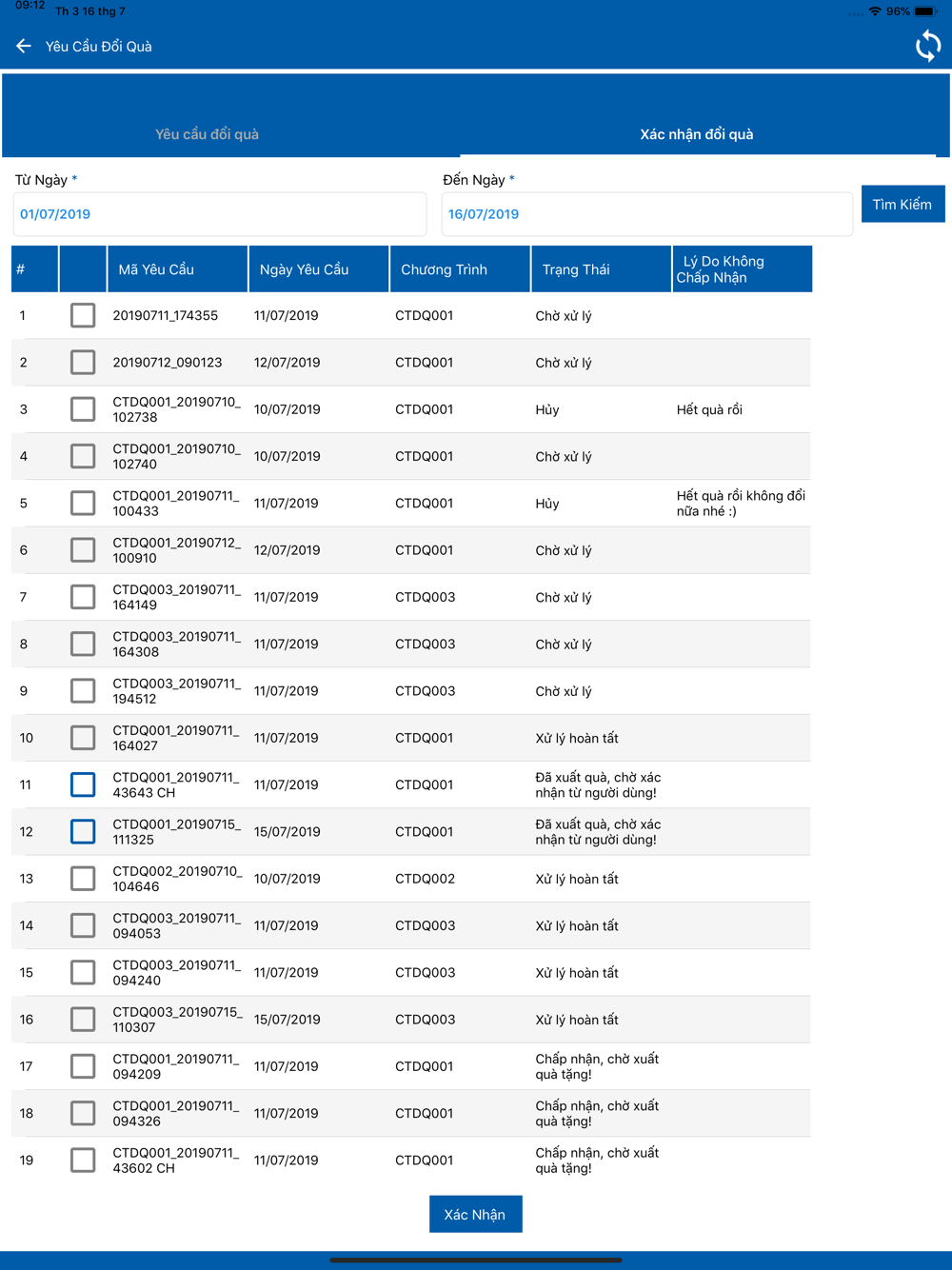This screenshot has width=952, height=1270.
Task: Toggle checkbox for CTDQ003_20190711_194512
Action: pyautogui.click(x=83, y=690)
